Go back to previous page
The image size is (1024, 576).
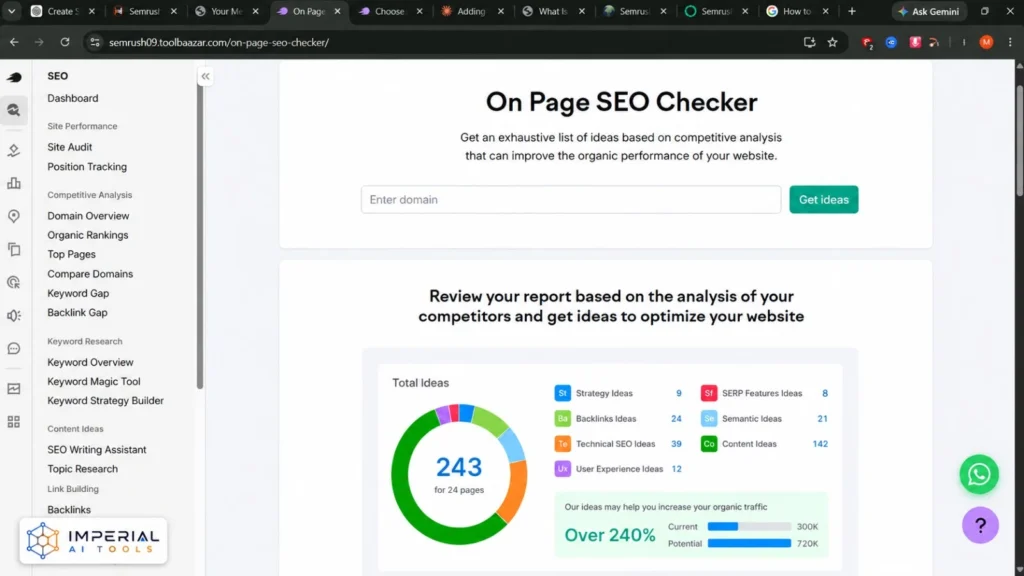click(14, 42)
